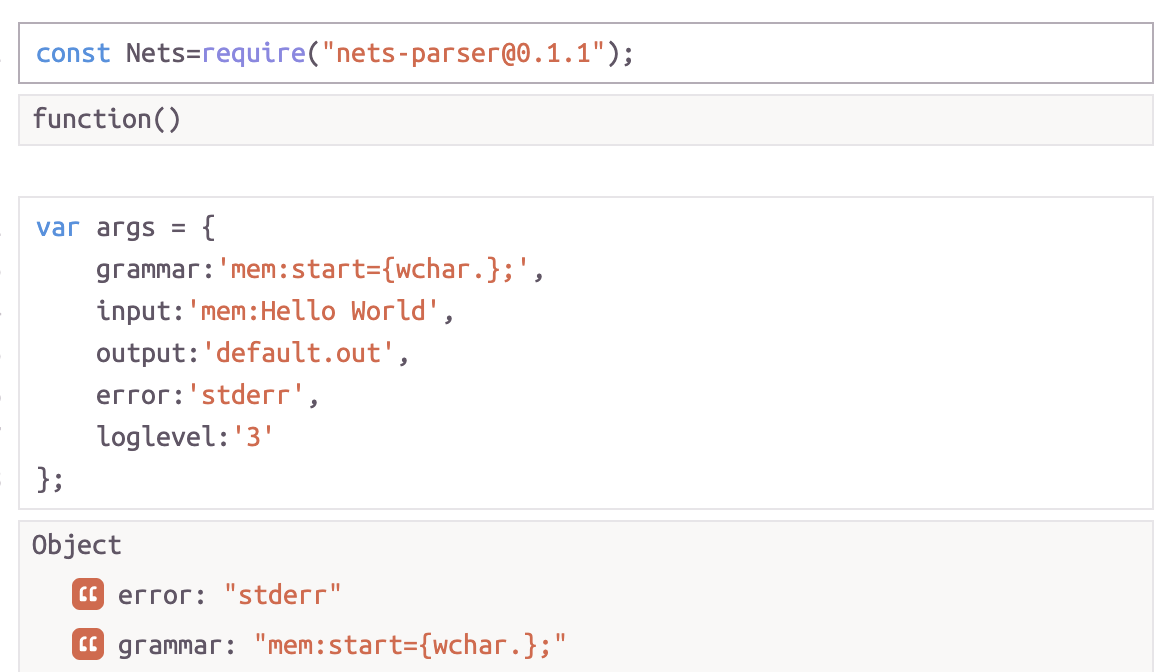The width and height of the screenshot is (1166, 672).
Task: Click the require function name
Action: [254, 54]
